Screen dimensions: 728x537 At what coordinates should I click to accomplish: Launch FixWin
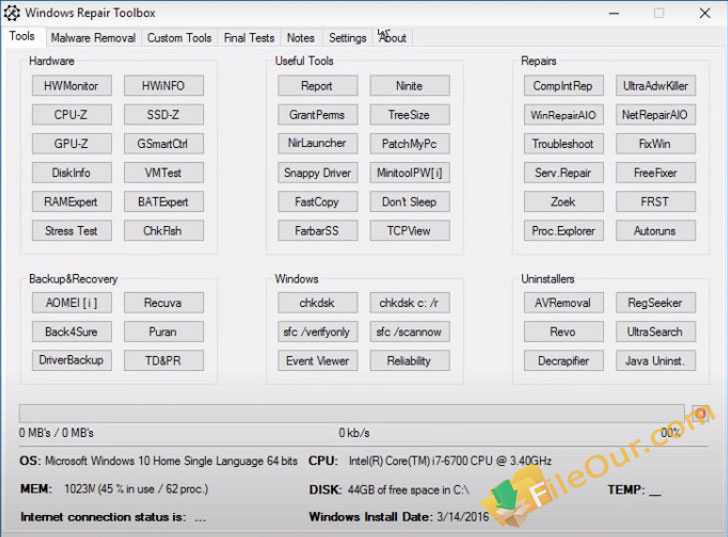[656, 144]
